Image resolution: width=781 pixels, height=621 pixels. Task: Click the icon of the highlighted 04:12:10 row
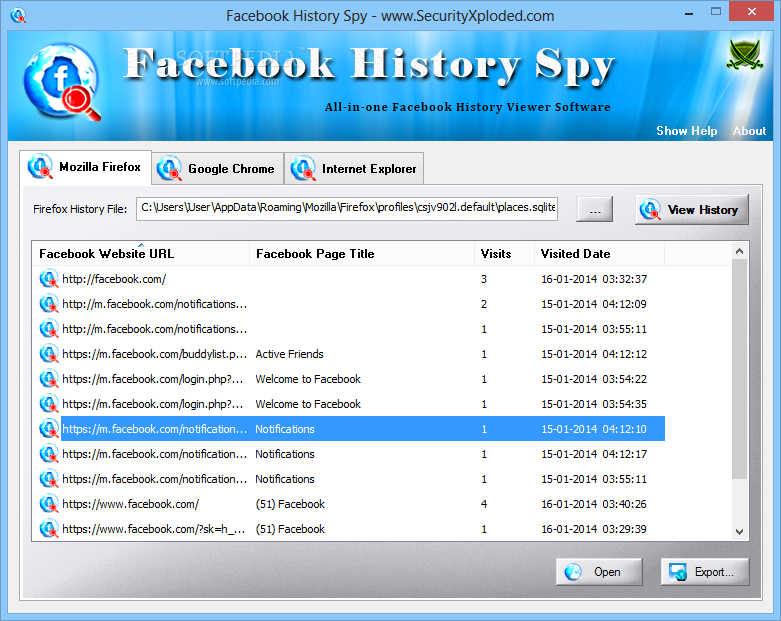click(49, 429)
